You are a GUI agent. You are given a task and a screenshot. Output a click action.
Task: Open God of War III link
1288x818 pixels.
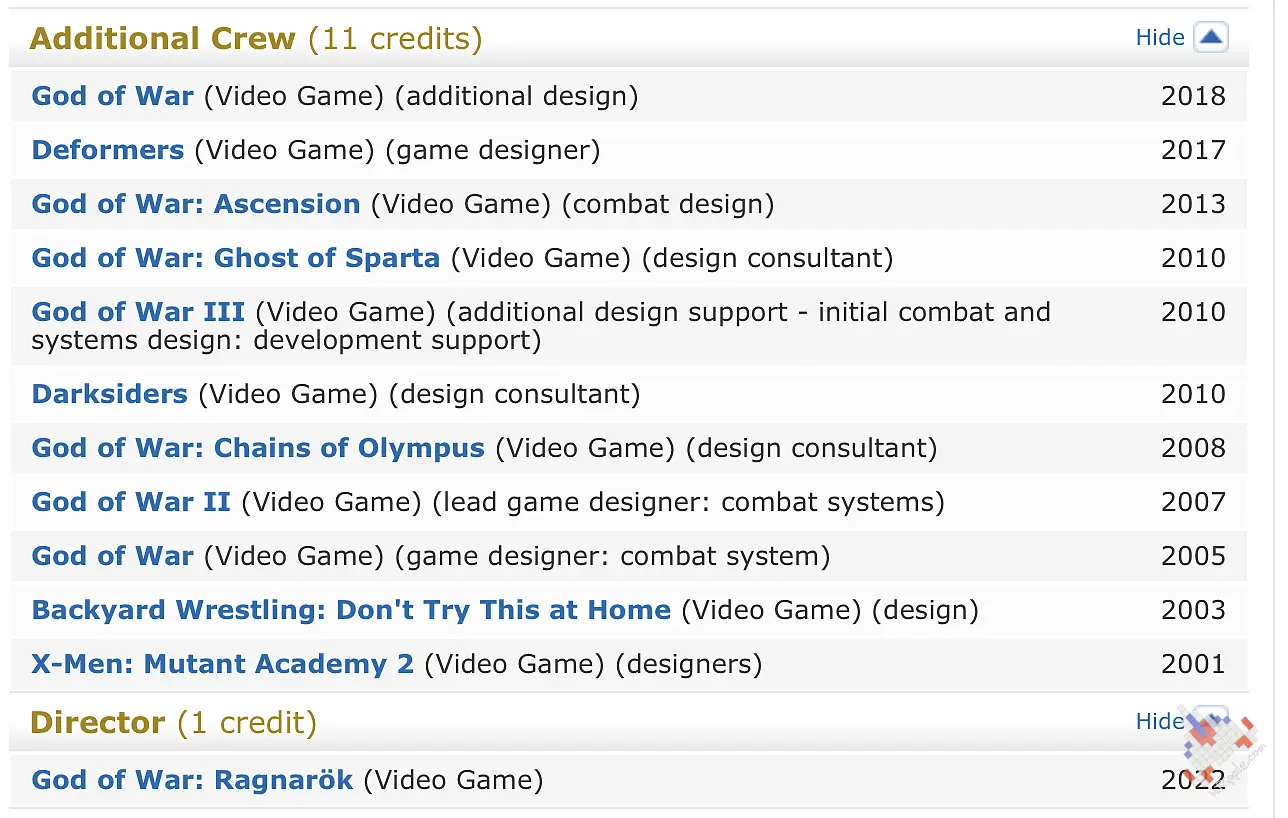pyautogui.click(x=138, y=312)
